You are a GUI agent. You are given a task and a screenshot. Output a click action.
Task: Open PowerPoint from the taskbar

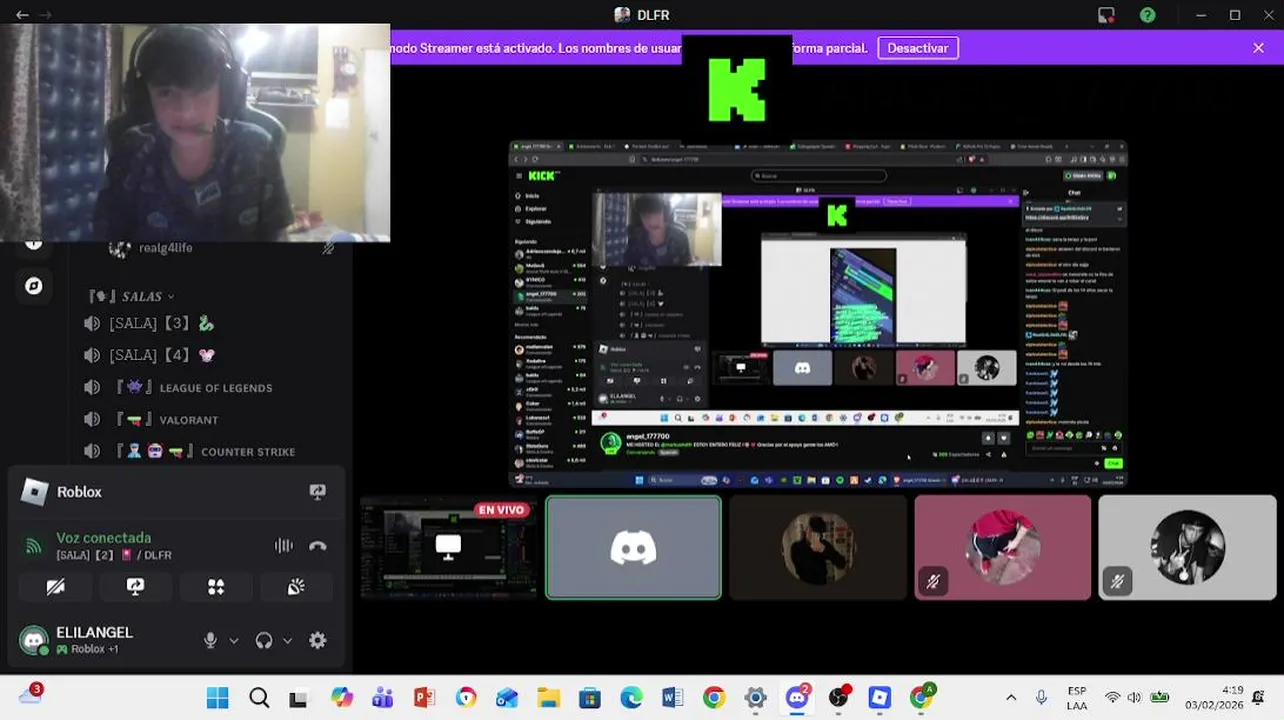coord(424,698)
